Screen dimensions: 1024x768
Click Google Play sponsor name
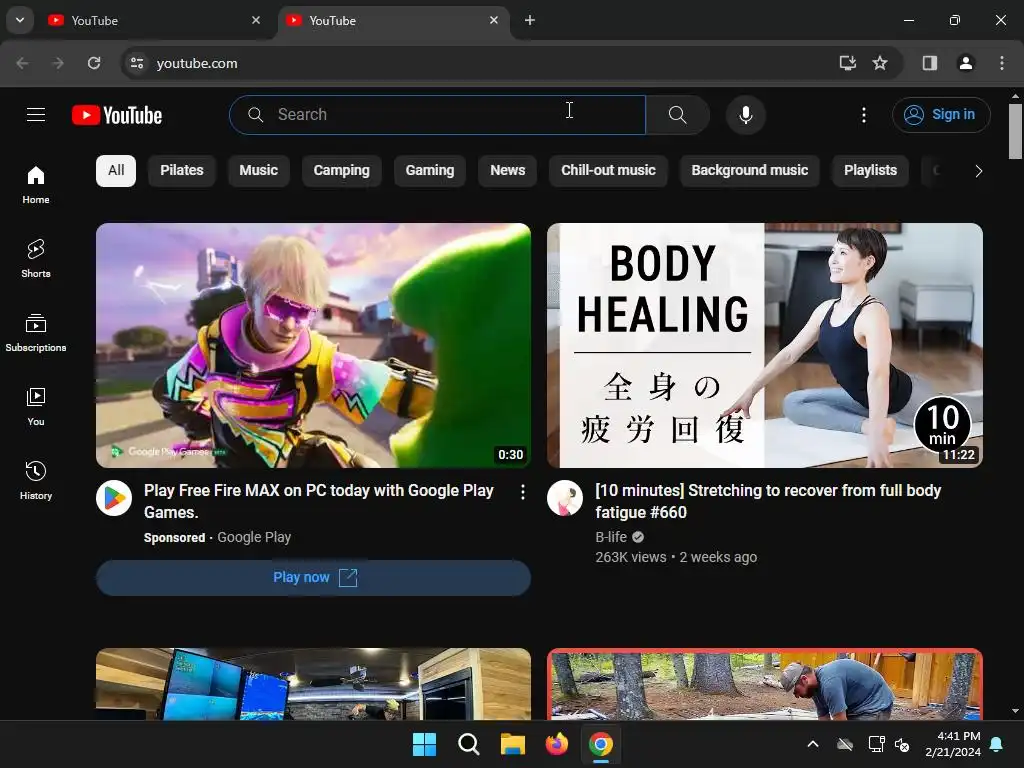254,537
